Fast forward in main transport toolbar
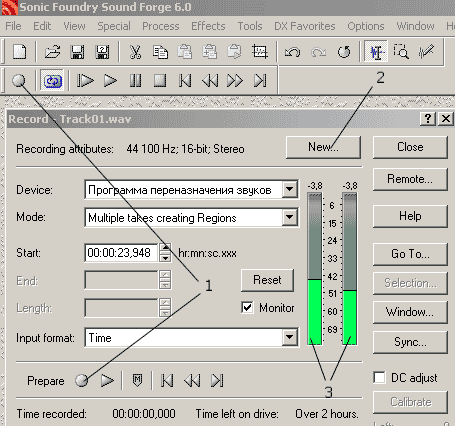This screenshot has height=426, width=455. [x=235, y=81]
